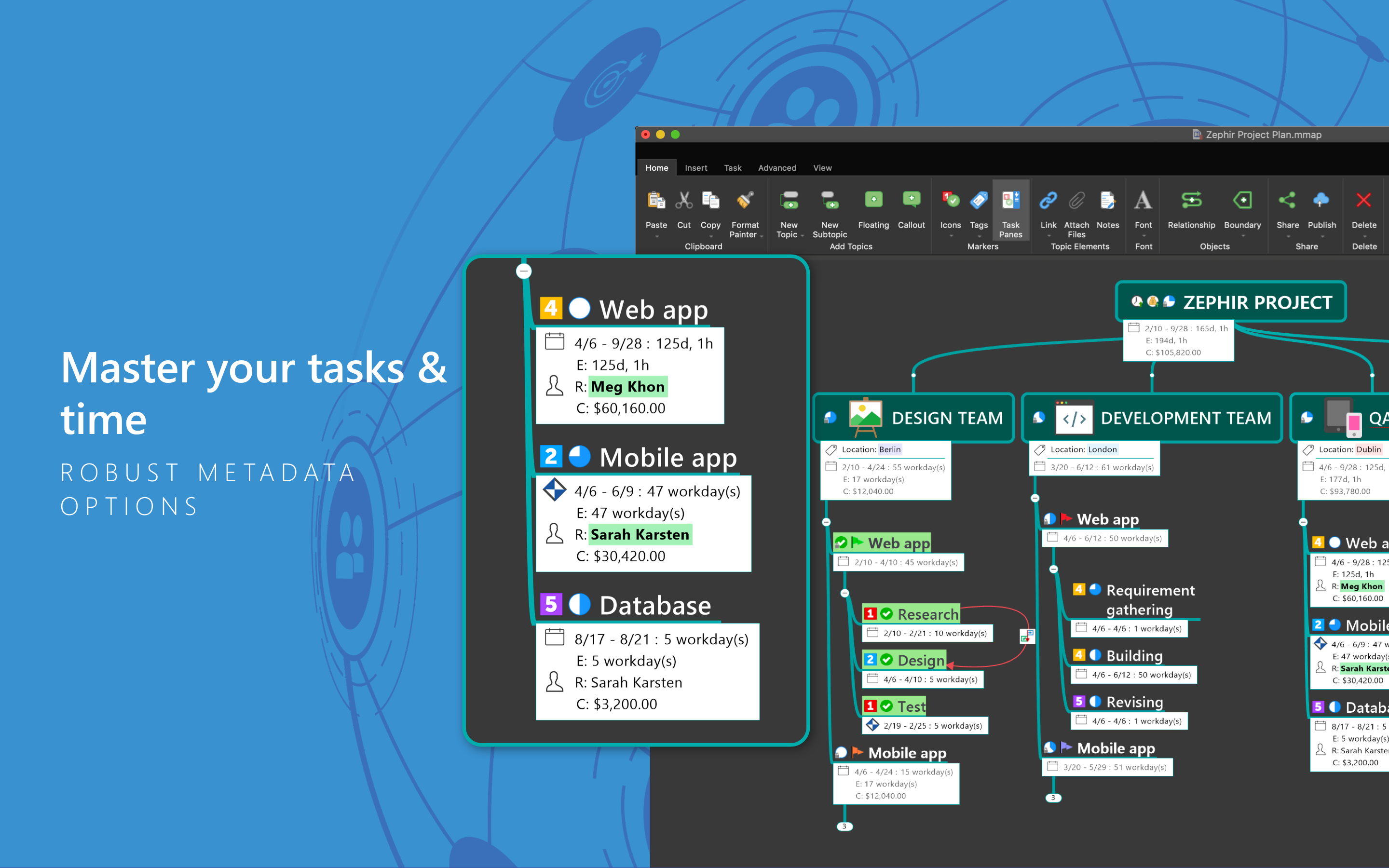This screenshot has width=1389, height=868.
Task: Expand the Format Painter dropdown arrow
Action: coord(762,235)
